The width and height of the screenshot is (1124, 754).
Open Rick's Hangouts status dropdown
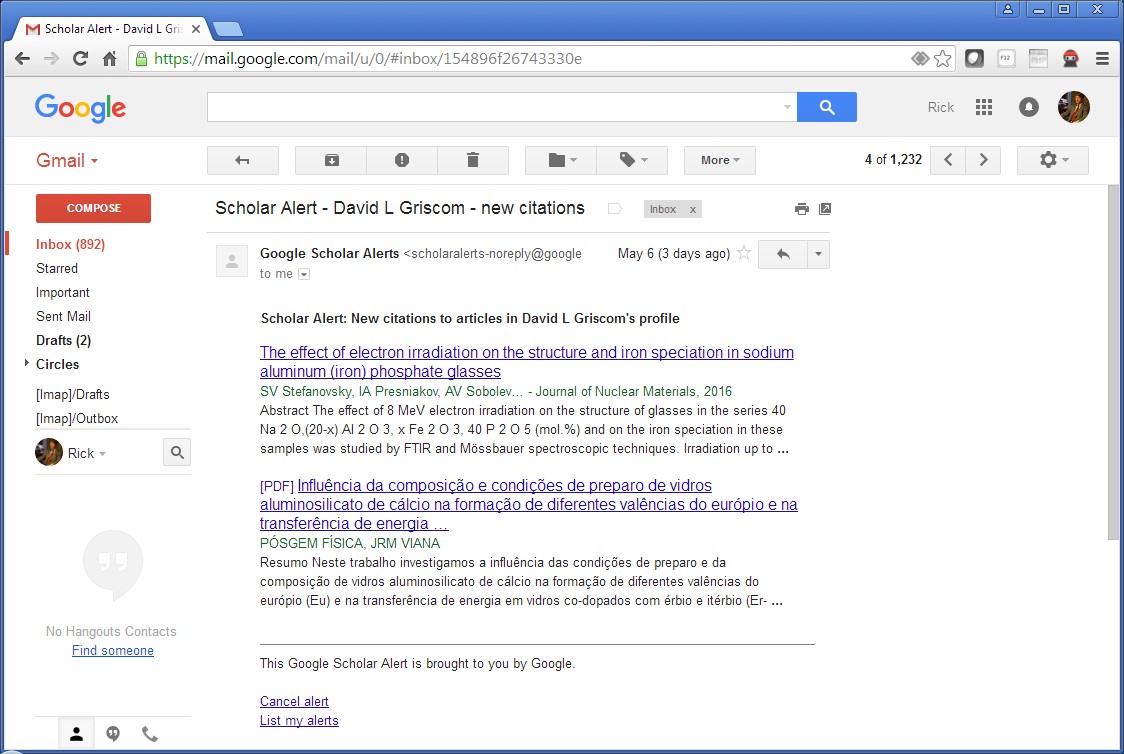87,453
